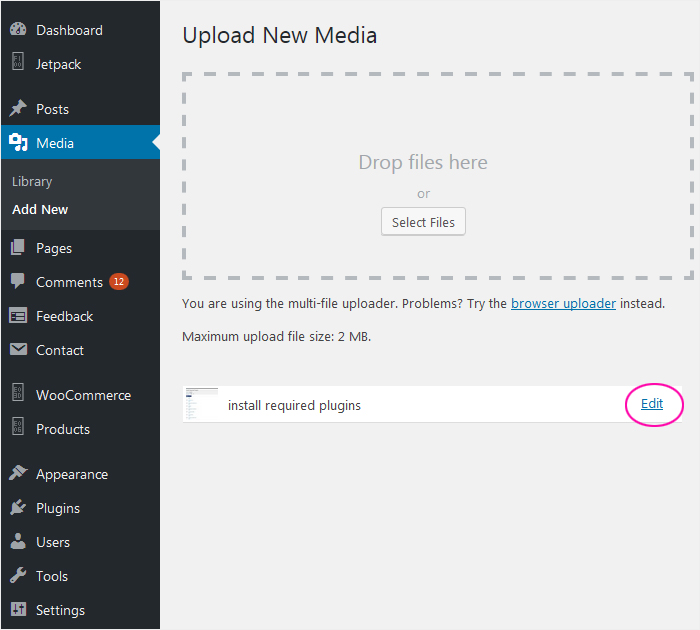Open the Pages menu

80,248
